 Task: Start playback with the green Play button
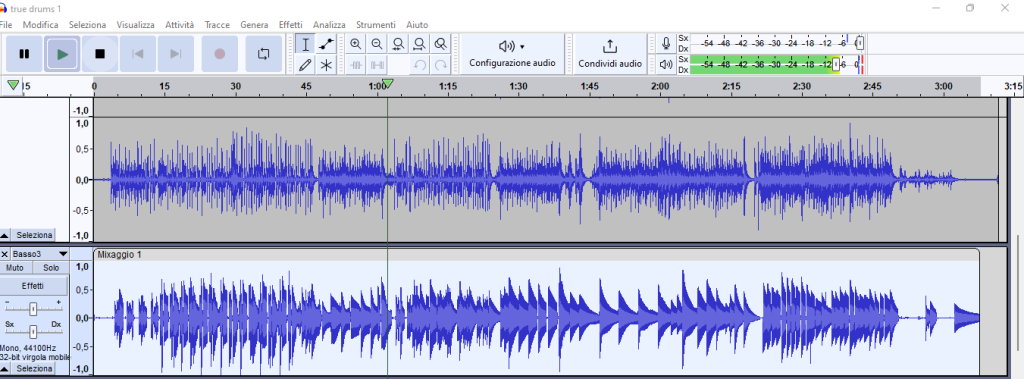click(x=63, y=54)
